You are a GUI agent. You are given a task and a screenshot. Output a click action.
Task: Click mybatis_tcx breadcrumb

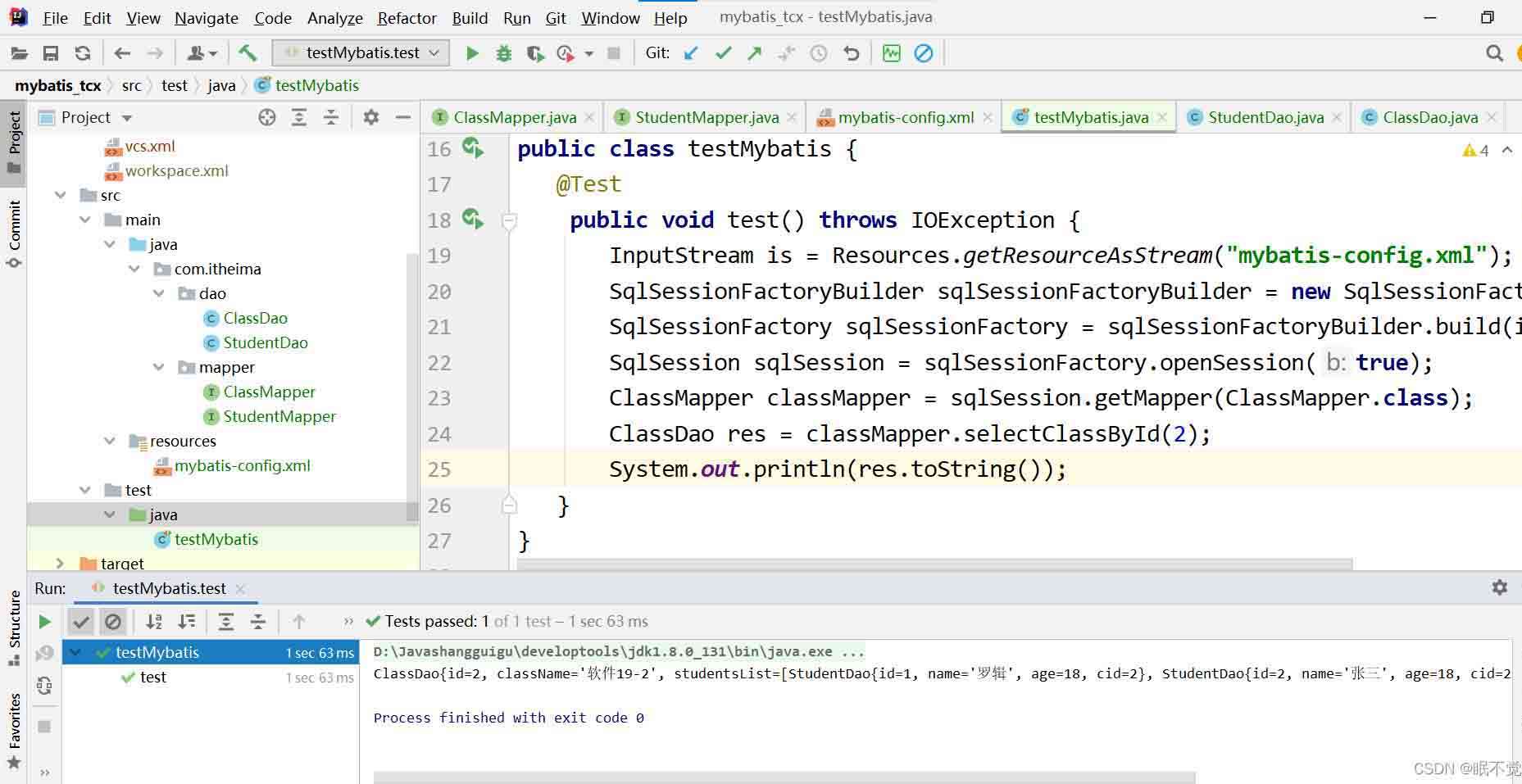[x=57, y=85]
